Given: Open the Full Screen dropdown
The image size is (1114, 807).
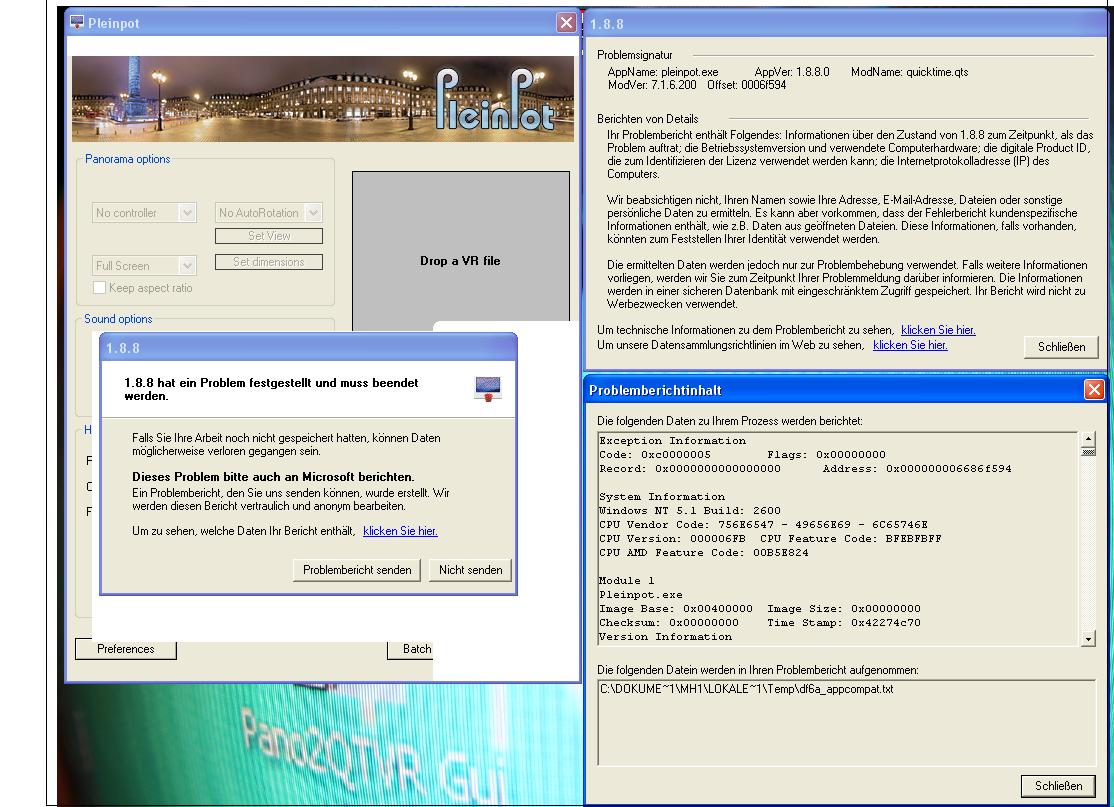Looking at the screenshot, I should [x=187, y=266].
